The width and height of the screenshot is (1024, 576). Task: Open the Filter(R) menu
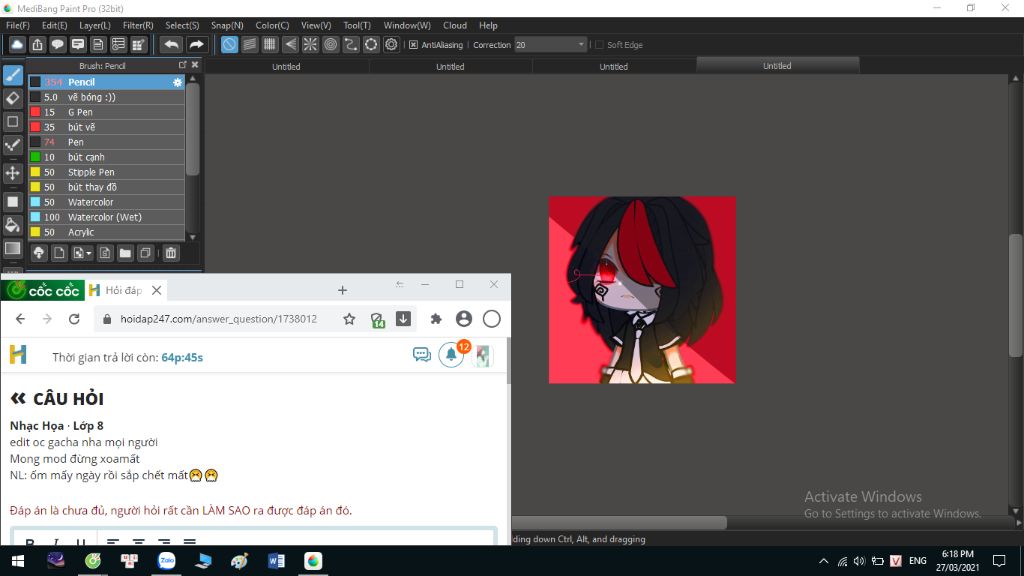(x=138, y=25)
